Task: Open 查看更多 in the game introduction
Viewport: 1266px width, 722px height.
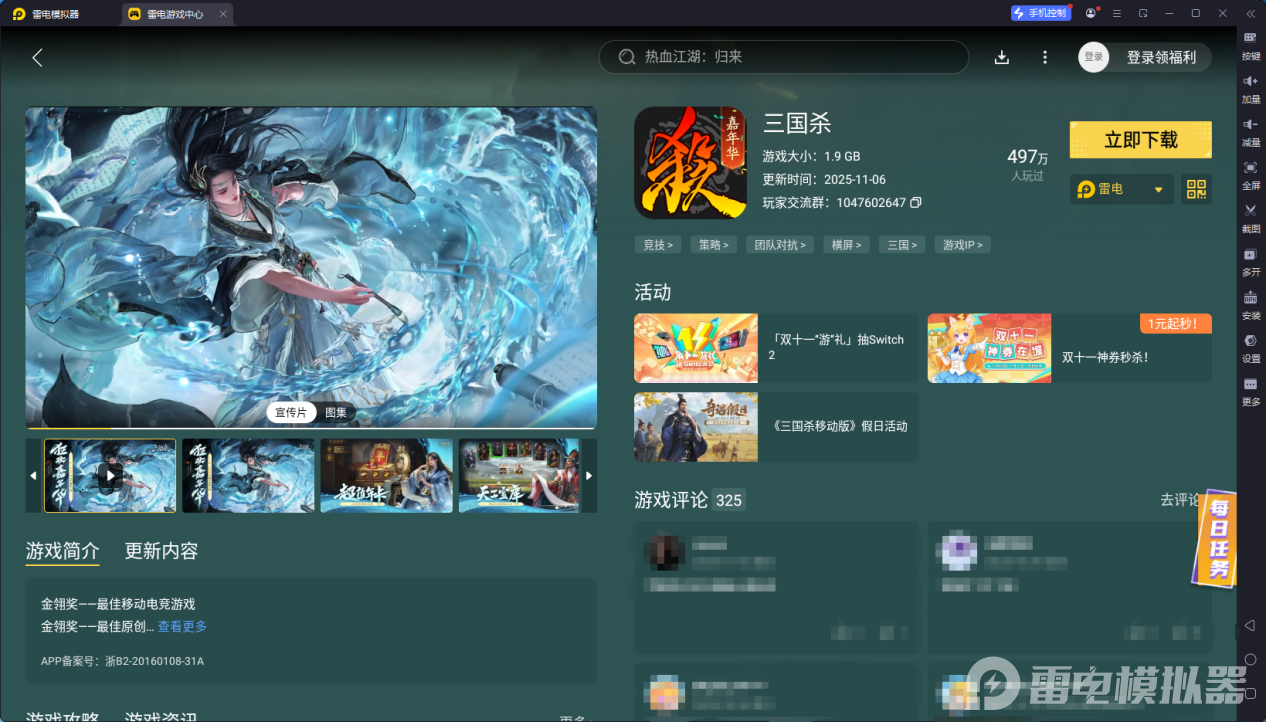Action: tap(181, 626)
